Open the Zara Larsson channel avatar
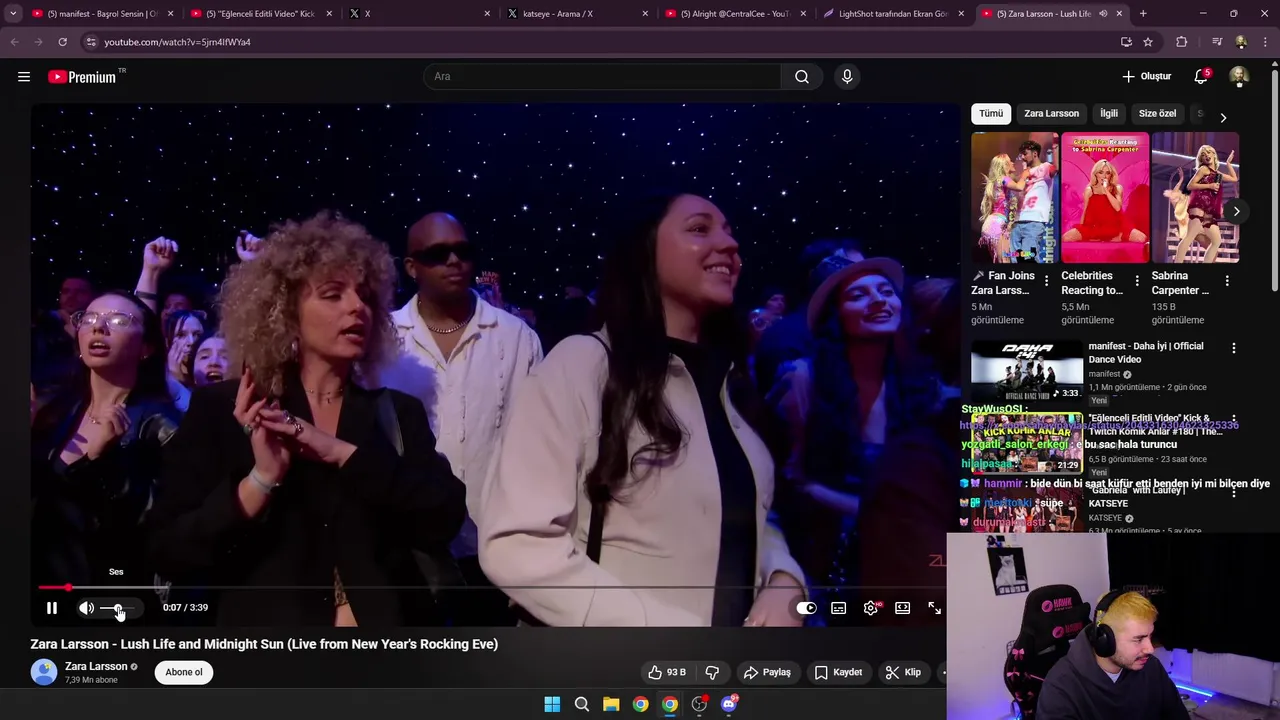 [x=44, y=672]
